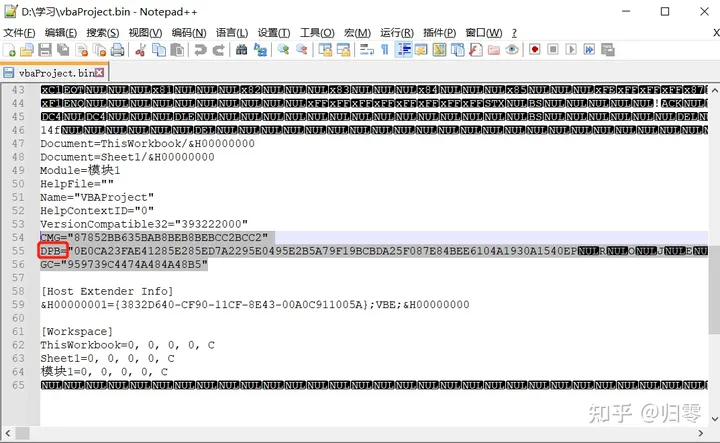Select the vbaProject.bin document tab
The width and height of the screenshot is (720, 443).
(54, 73)
